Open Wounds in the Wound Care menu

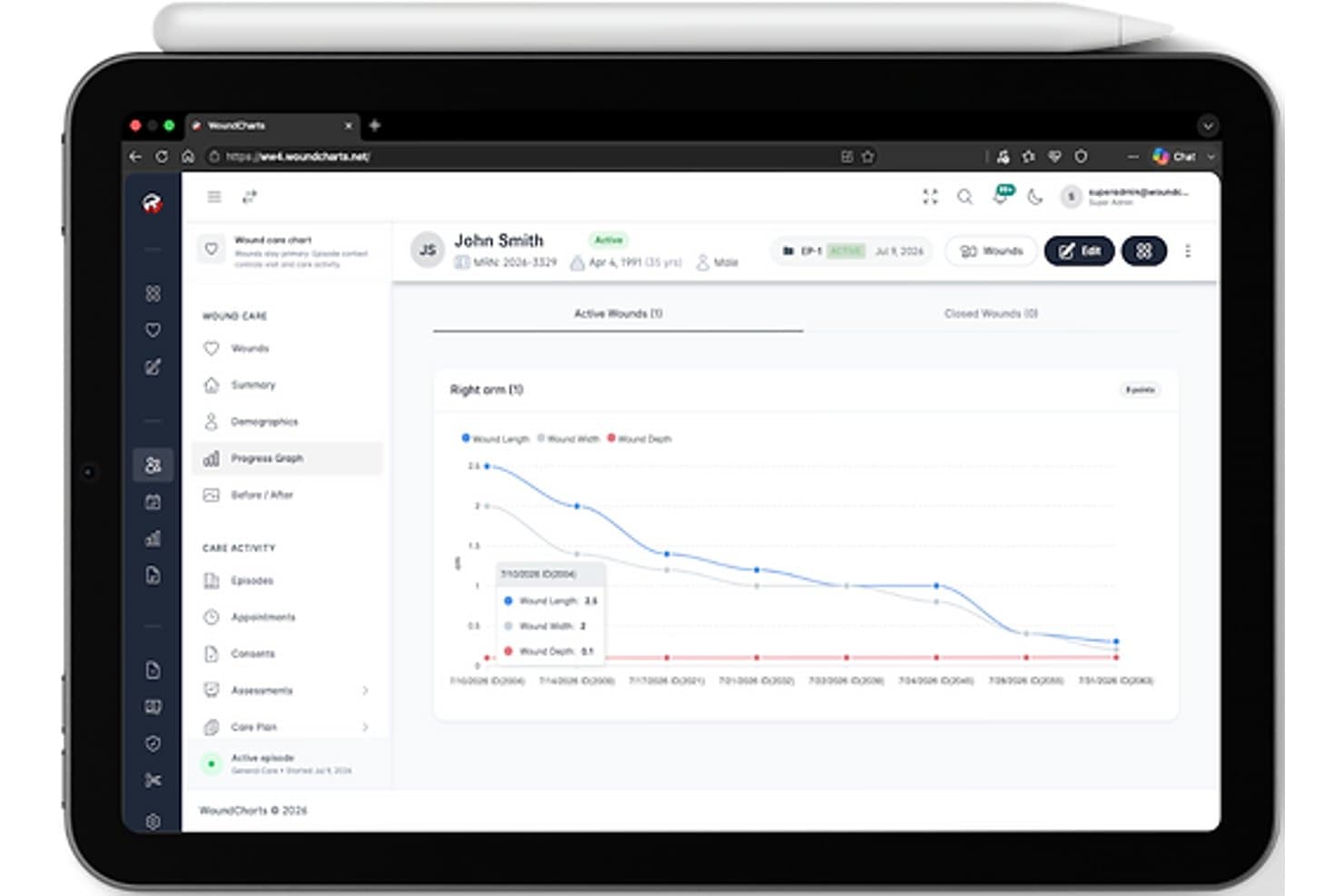[x=287, y=349]
